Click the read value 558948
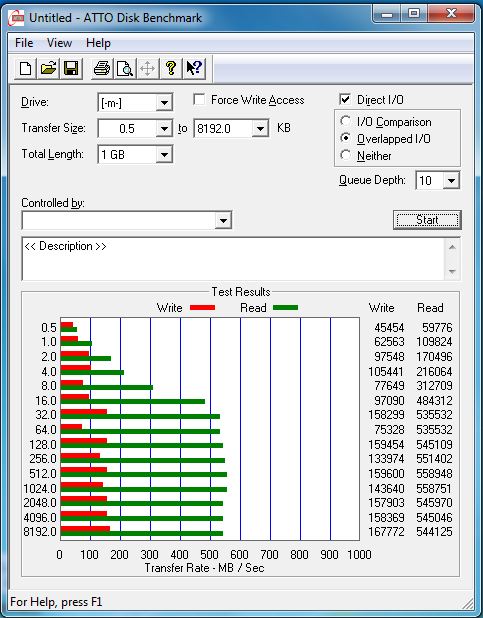 [x=434, y=473]
